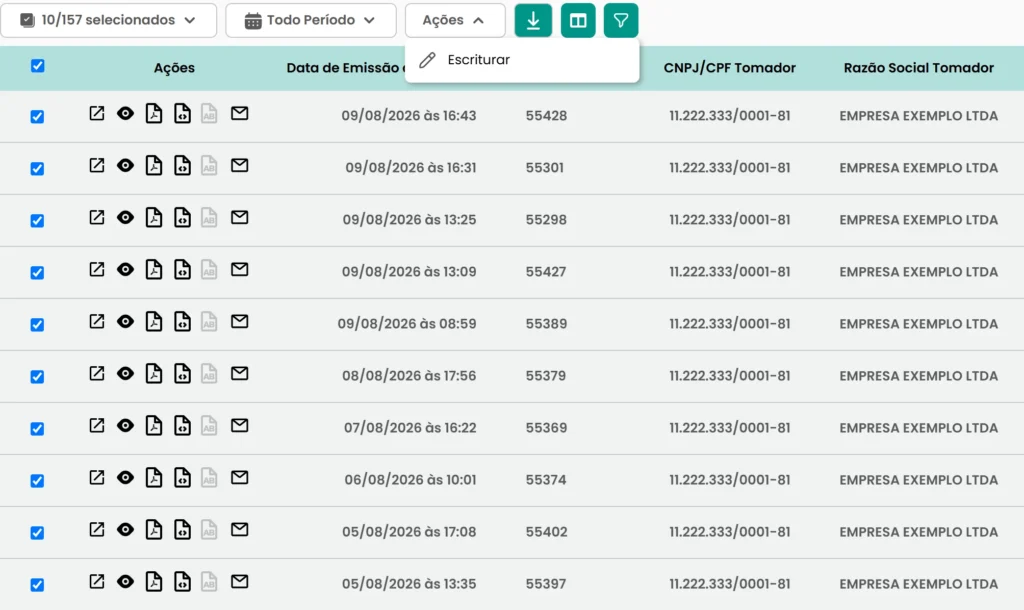Click the Data de Emissão column header

[343, 68]
